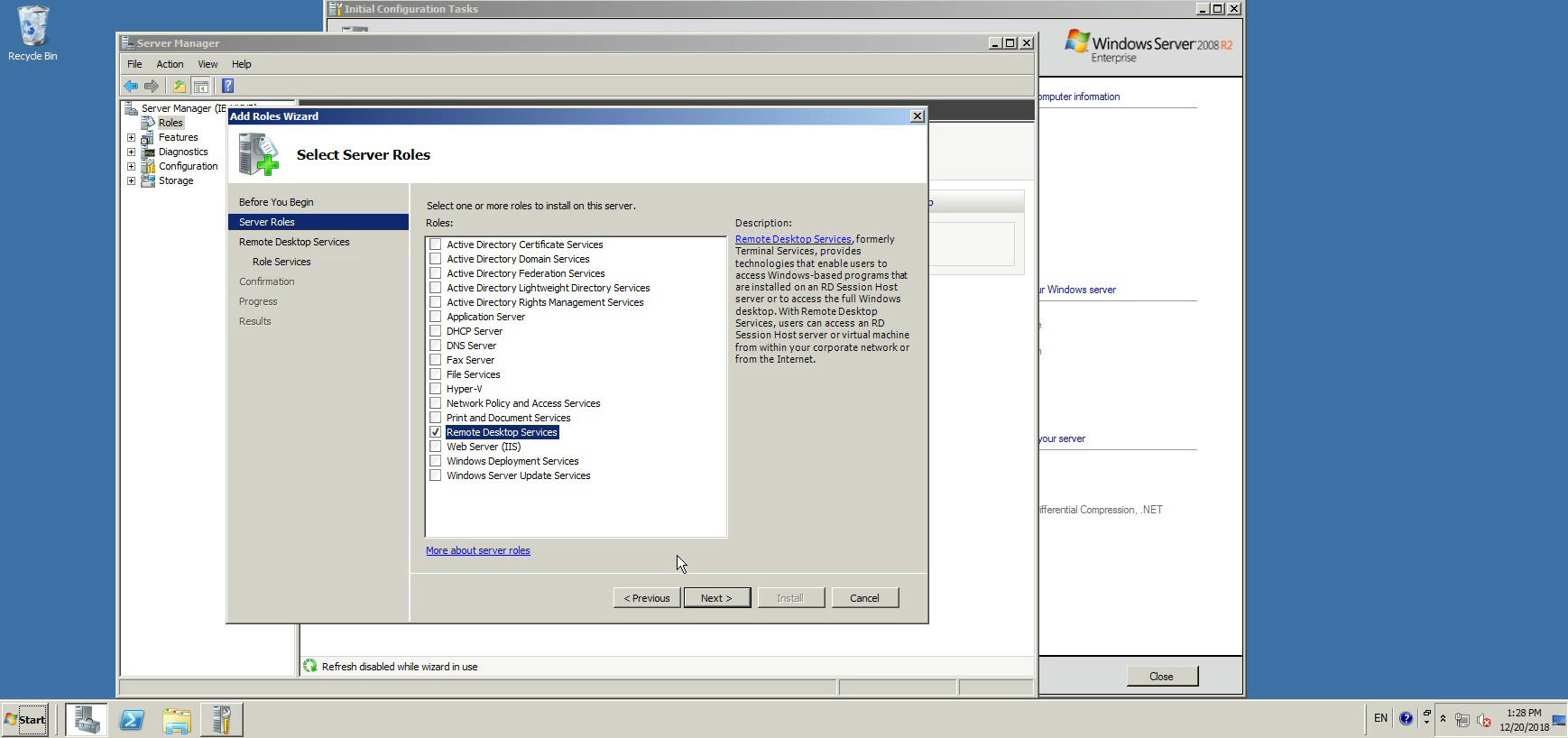Click Close in Initial Configuration Tasks window
1568x738 pixels.
pos(1161,677)
